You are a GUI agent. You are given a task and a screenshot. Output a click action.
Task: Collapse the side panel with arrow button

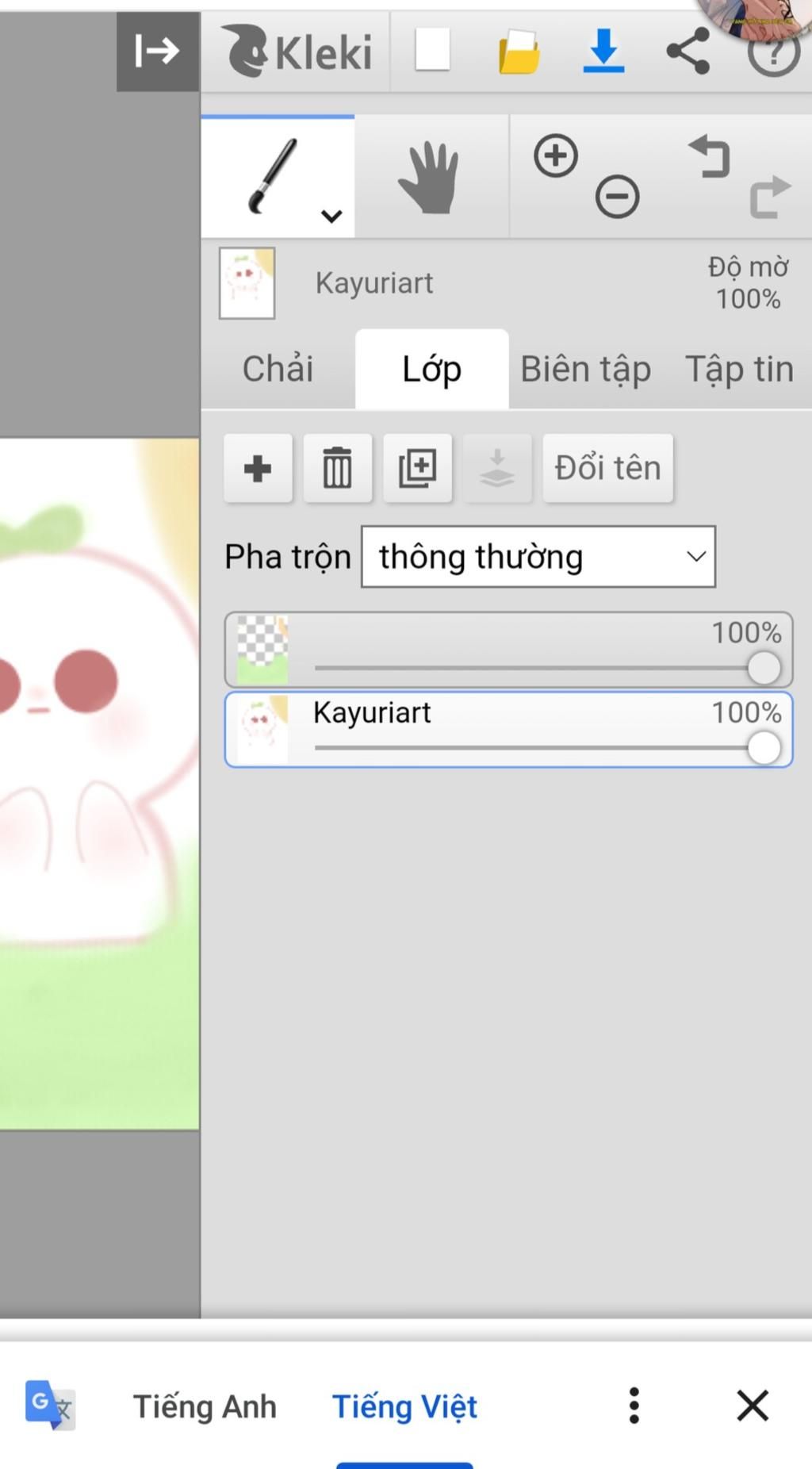[x=158, y=52]
